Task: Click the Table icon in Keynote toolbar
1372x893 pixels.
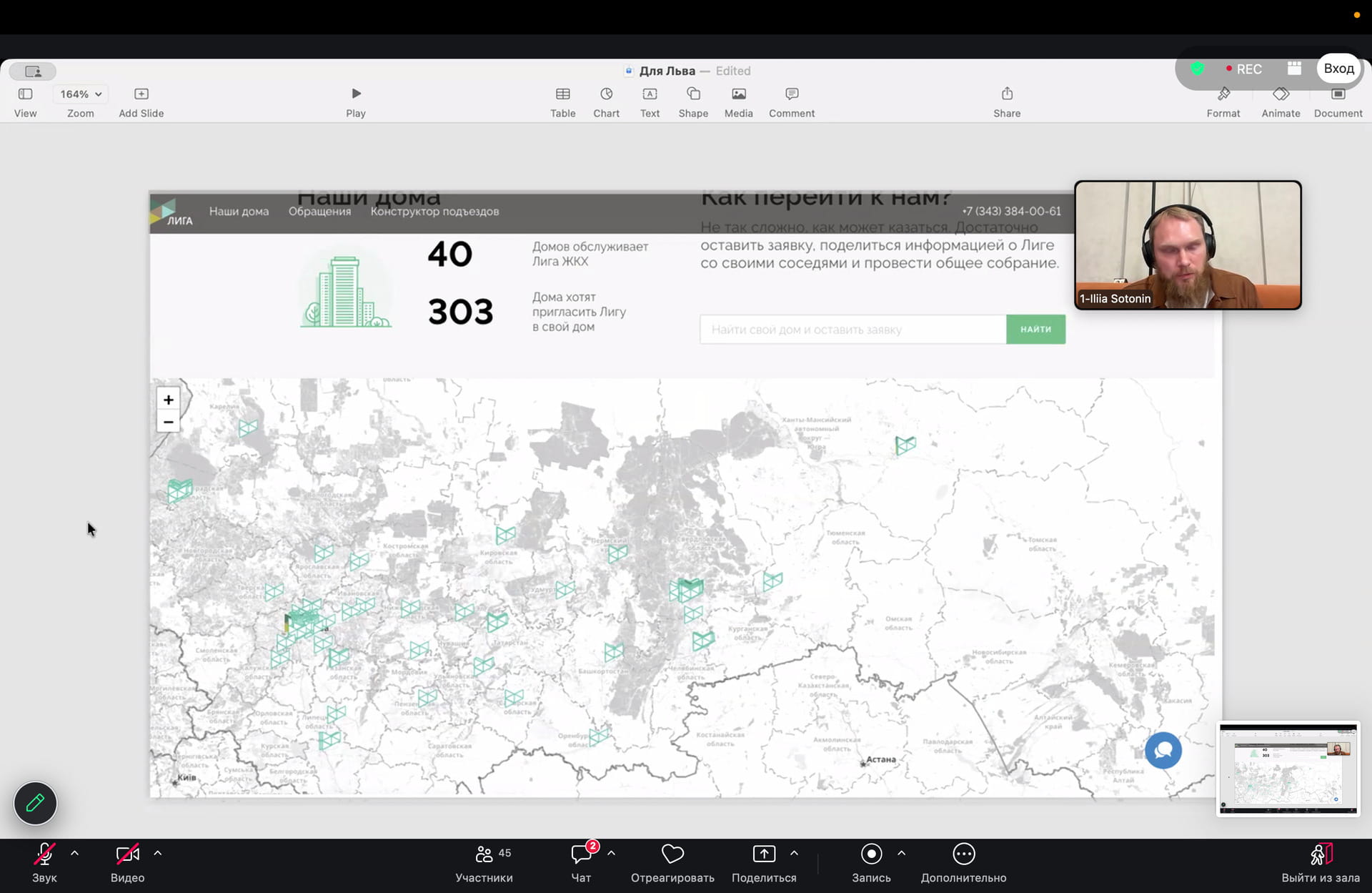Action: [562, 94]
